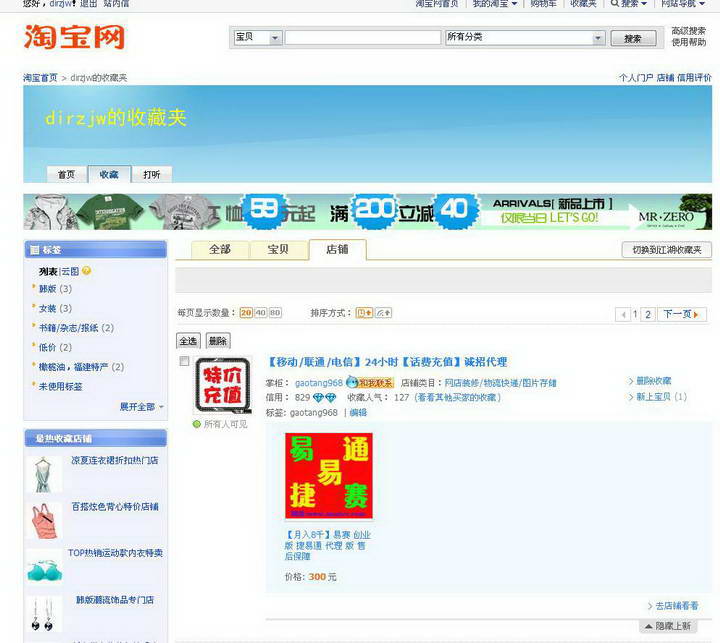Image resolution: width=720 pixels, height=643 pixels.
Task: Click 编辑 next to tag gaotang968
Action: click(x=358, y=412)
